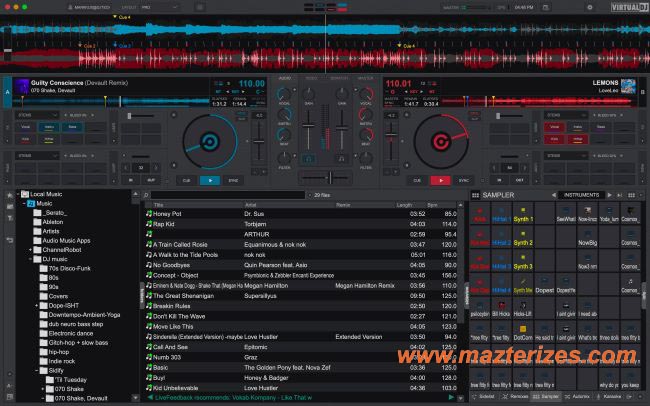Click LEMONS album art thumbnail
The image size is (650, 406).
(x=628, y=86)
